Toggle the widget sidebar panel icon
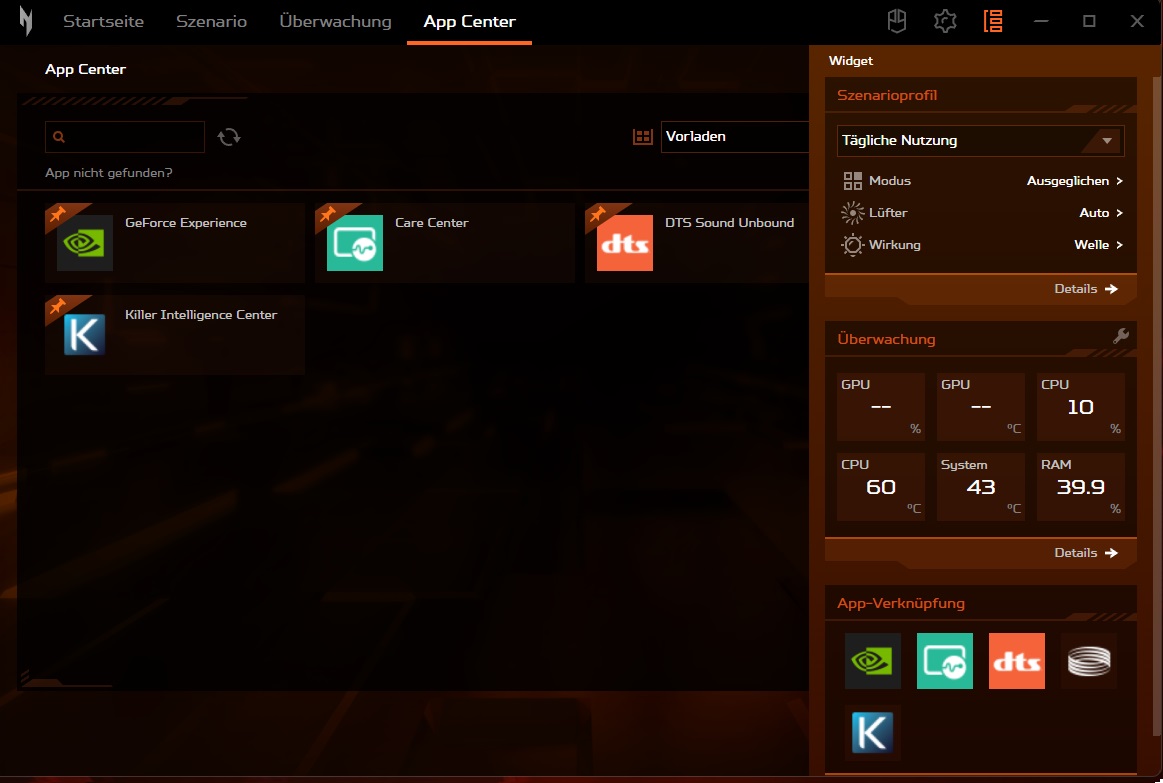1163x783 pixels. tap(993, 22)
